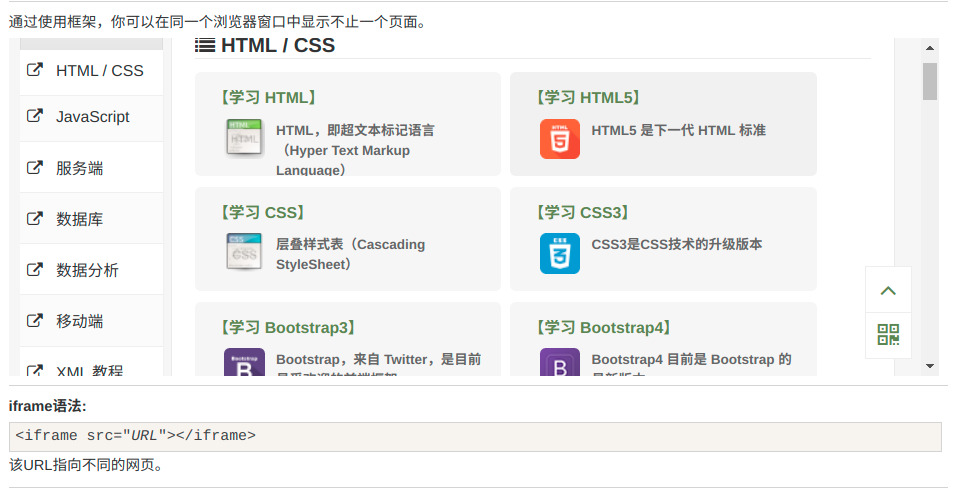Open the 【学习 HTML】 link
This screenshot has height=490, width=956.
tap(268, 98)
